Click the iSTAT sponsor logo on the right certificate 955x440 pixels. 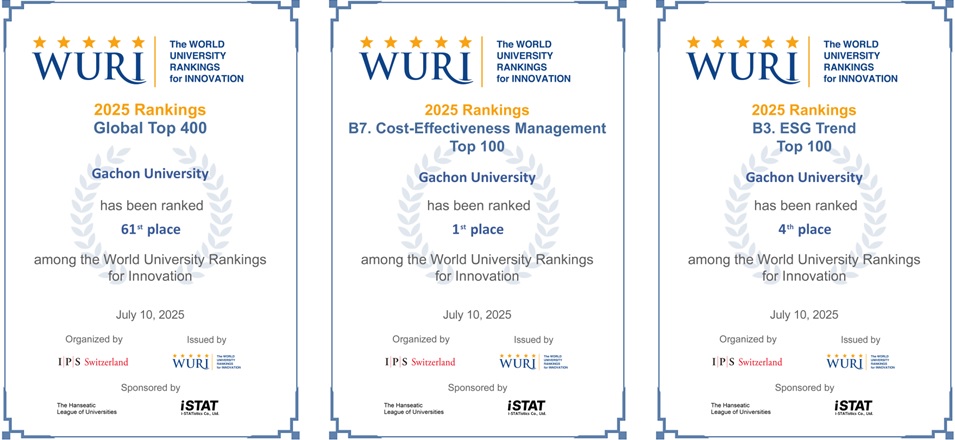(853, 406)
